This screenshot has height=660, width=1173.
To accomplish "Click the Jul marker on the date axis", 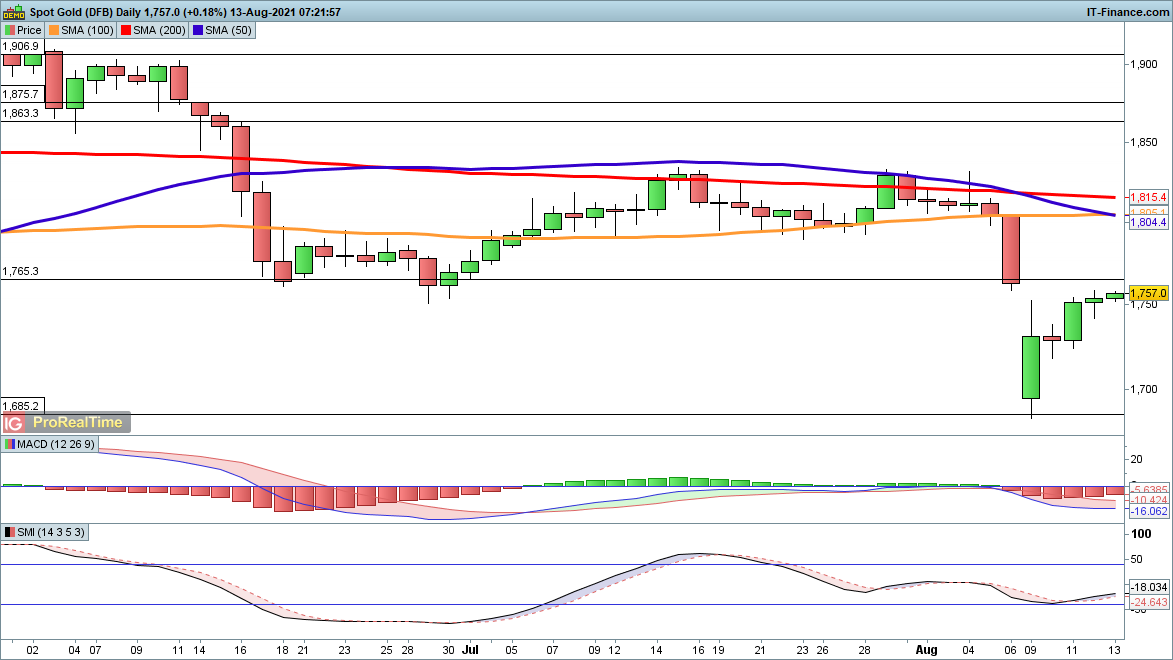I will point(470,648).
